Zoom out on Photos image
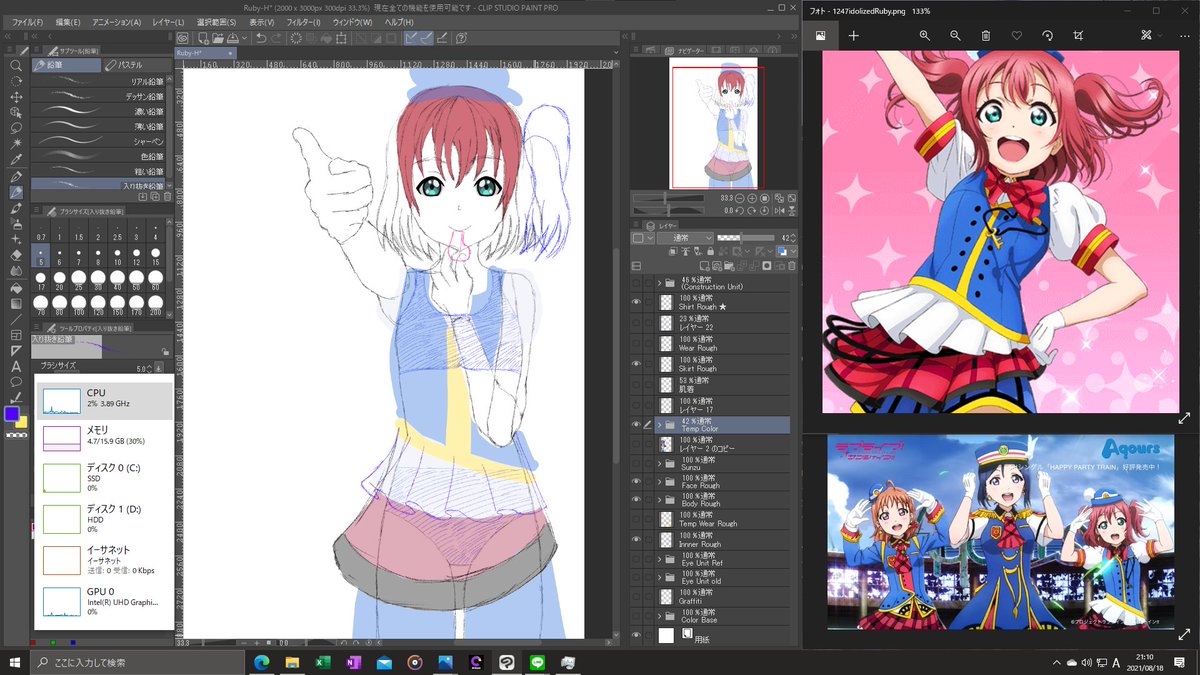The image size is (1200, 675). (x=955, y=35)
